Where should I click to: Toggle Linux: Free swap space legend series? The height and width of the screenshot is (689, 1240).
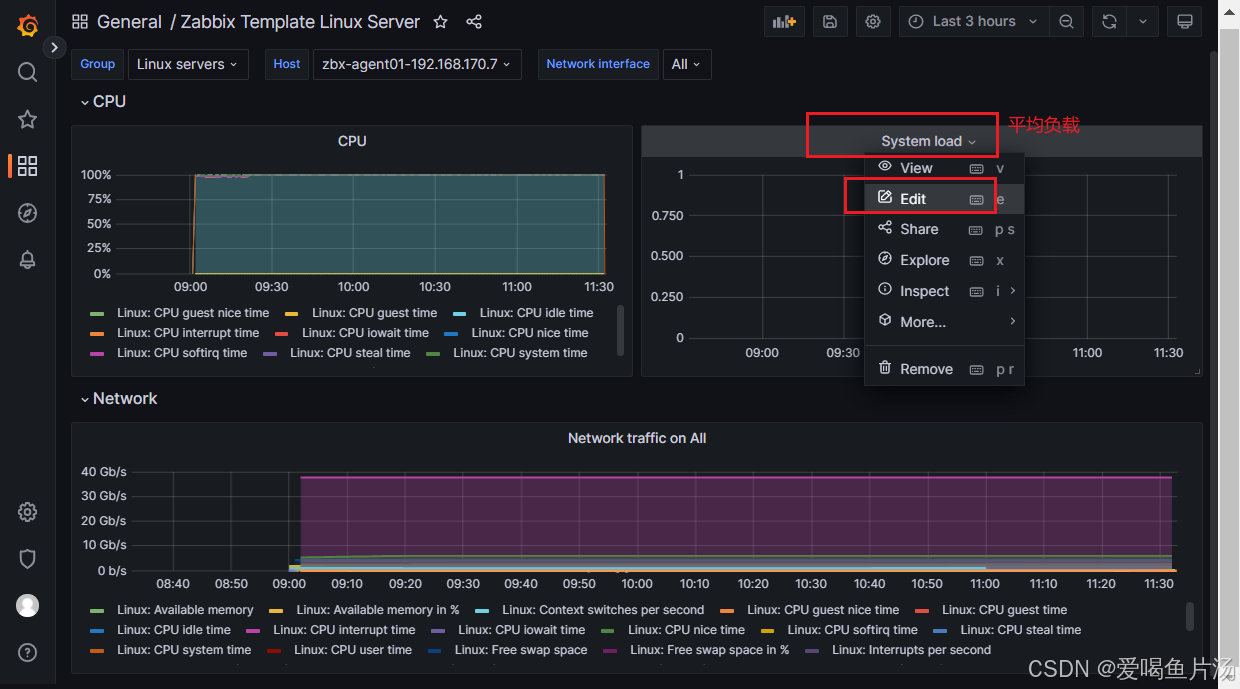[521, 650]
